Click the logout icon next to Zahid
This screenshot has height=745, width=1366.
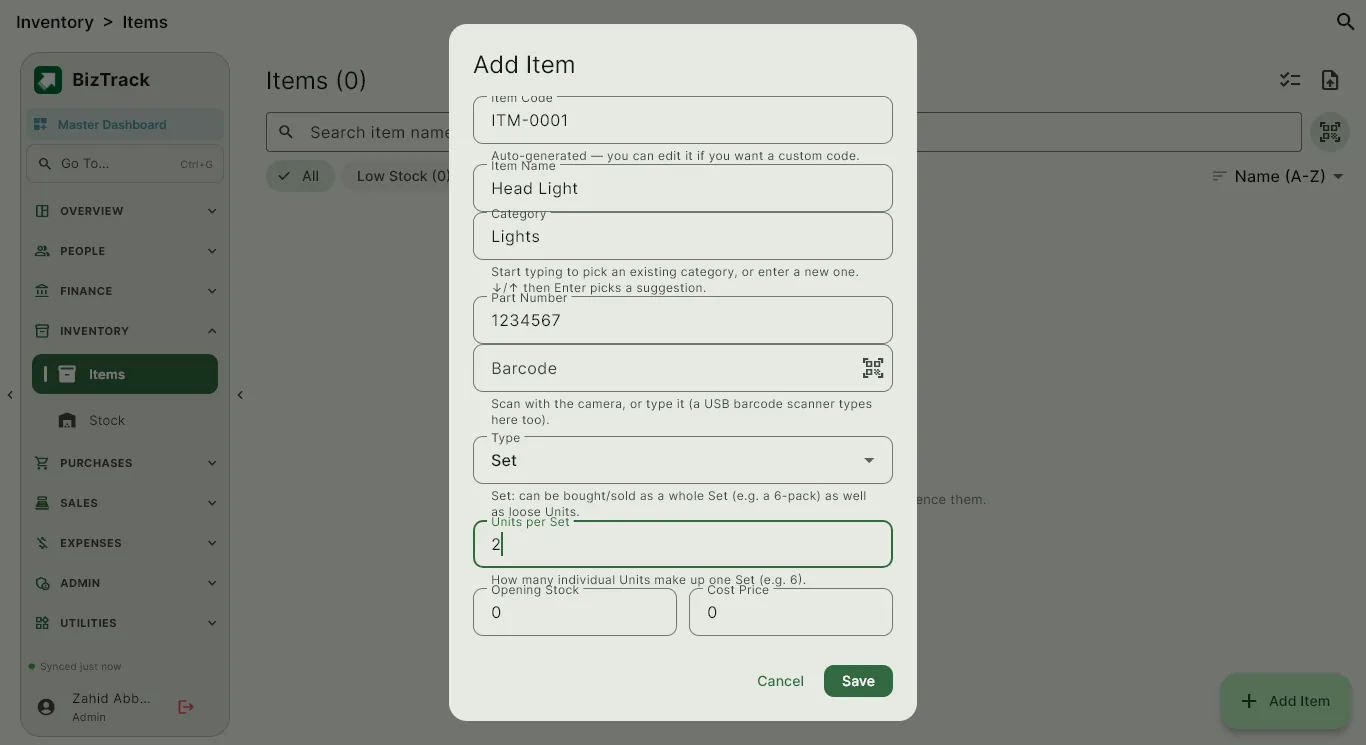(186, 707)
